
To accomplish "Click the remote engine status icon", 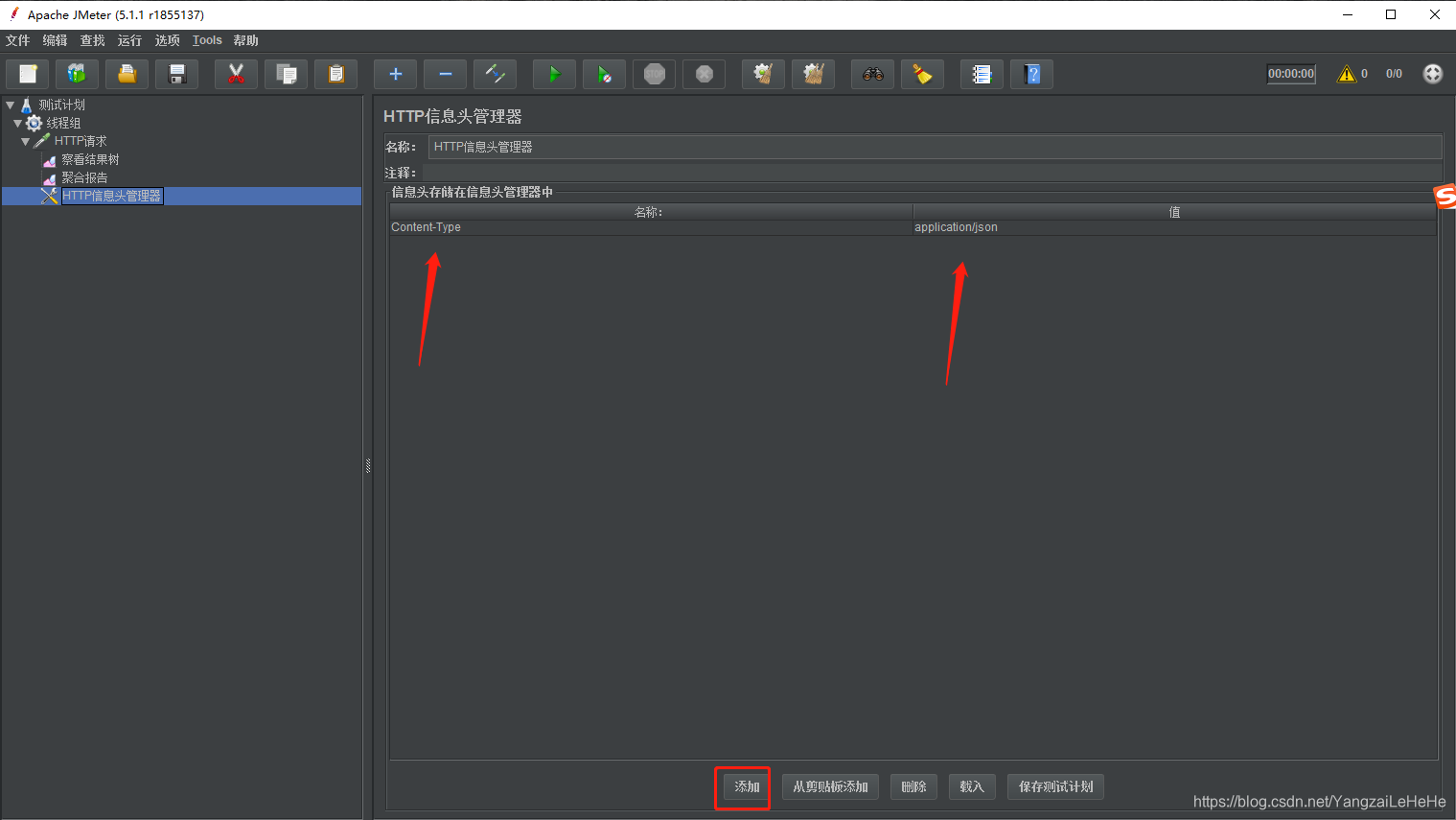I will click(x=1432, y=74).
